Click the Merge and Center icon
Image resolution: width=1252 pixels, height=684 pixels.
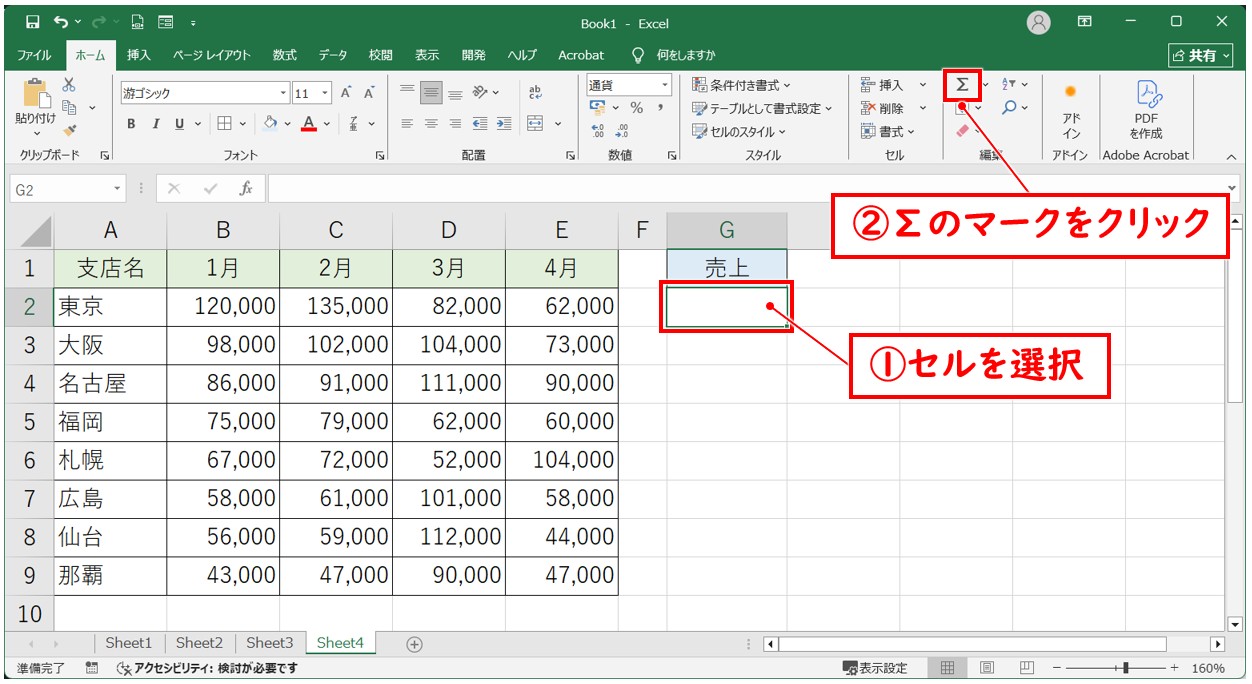point(535,124)
